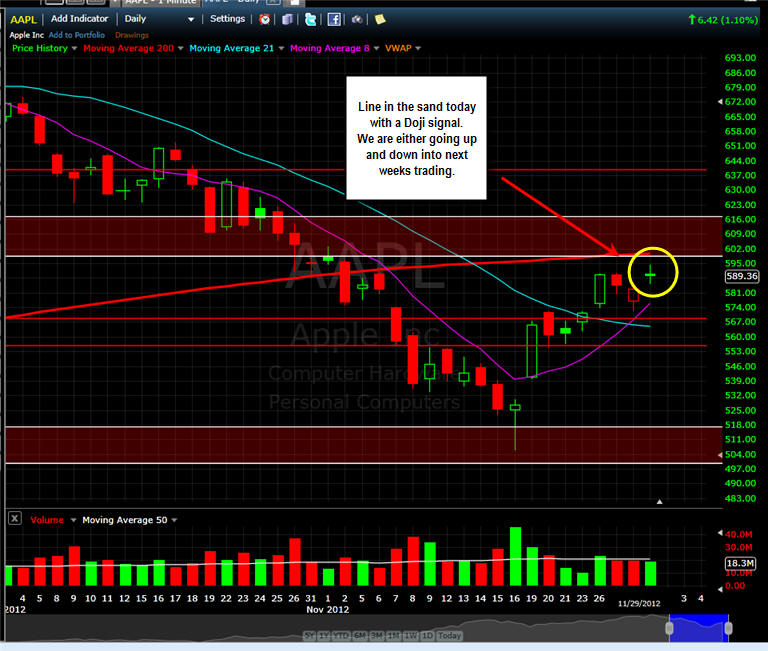Click the Apple Inc company name
This screenshot has width=768, height=651.
[x=26, y=35]
